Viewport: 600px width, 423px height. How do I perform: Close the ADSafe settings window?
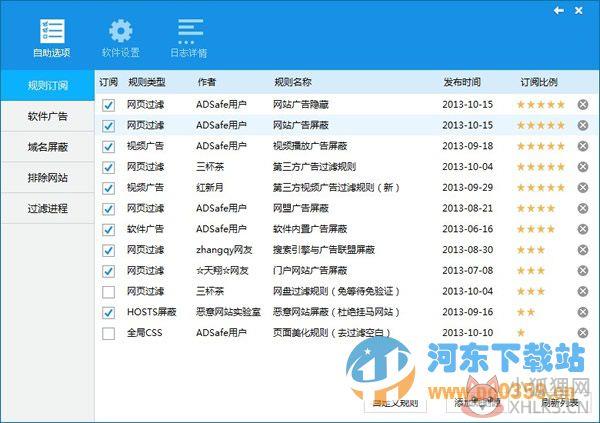tap(579, 11)
